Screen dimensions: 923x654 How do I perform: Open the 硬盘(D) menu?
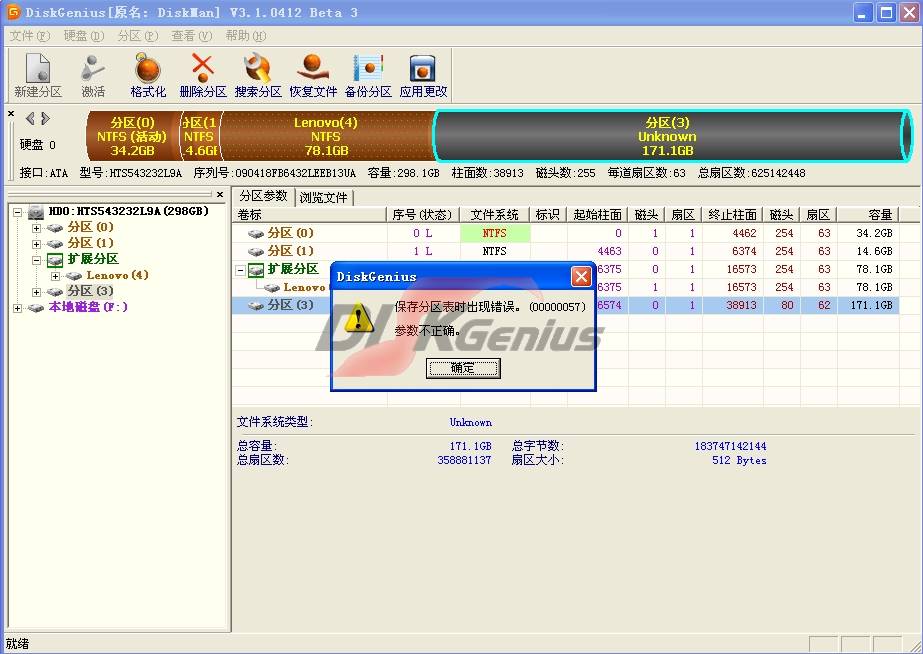tap(84, 36)
